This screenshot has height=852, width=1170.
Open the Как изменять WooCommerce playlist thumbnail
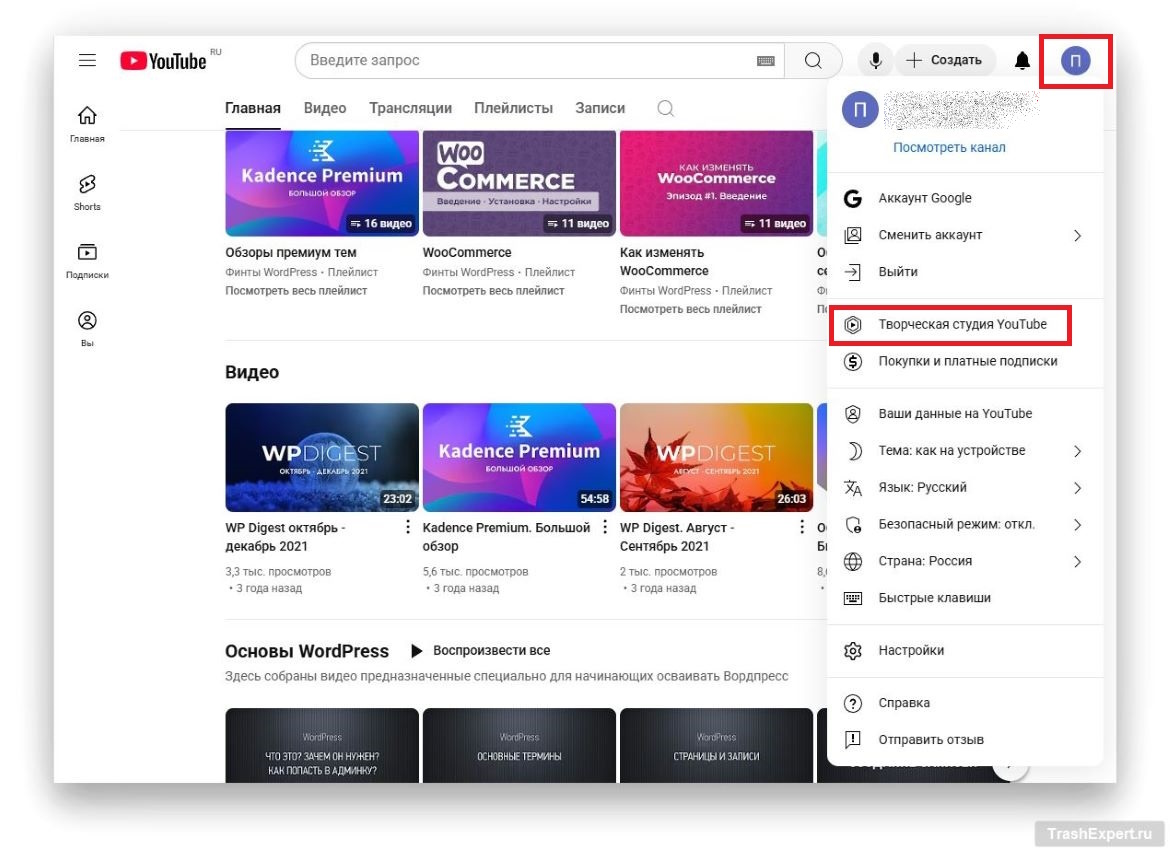[716, 184]
